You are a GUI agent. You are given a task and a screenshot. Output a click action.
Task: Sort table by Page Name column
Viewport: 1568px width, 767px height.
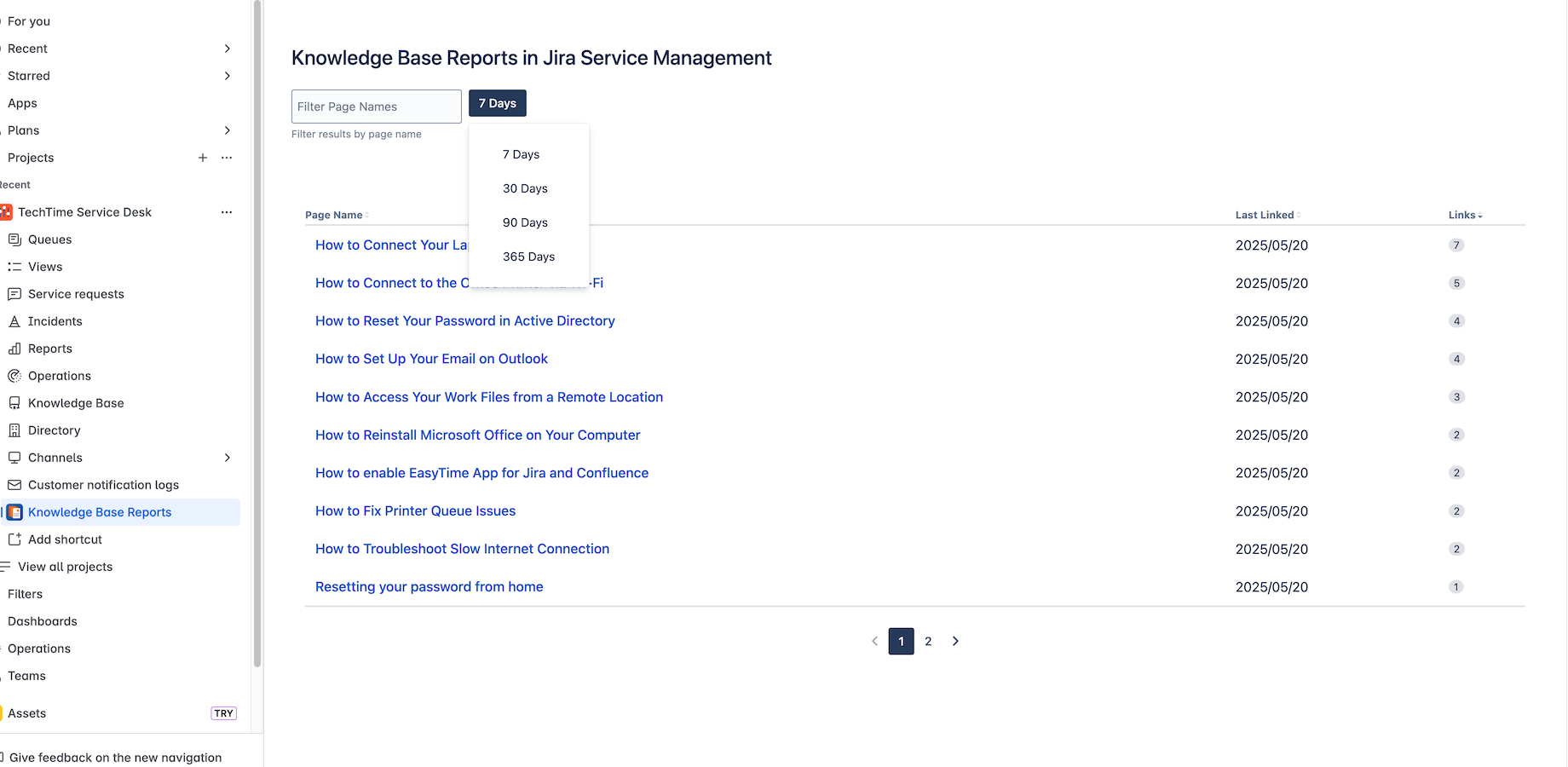click(337, 215)
